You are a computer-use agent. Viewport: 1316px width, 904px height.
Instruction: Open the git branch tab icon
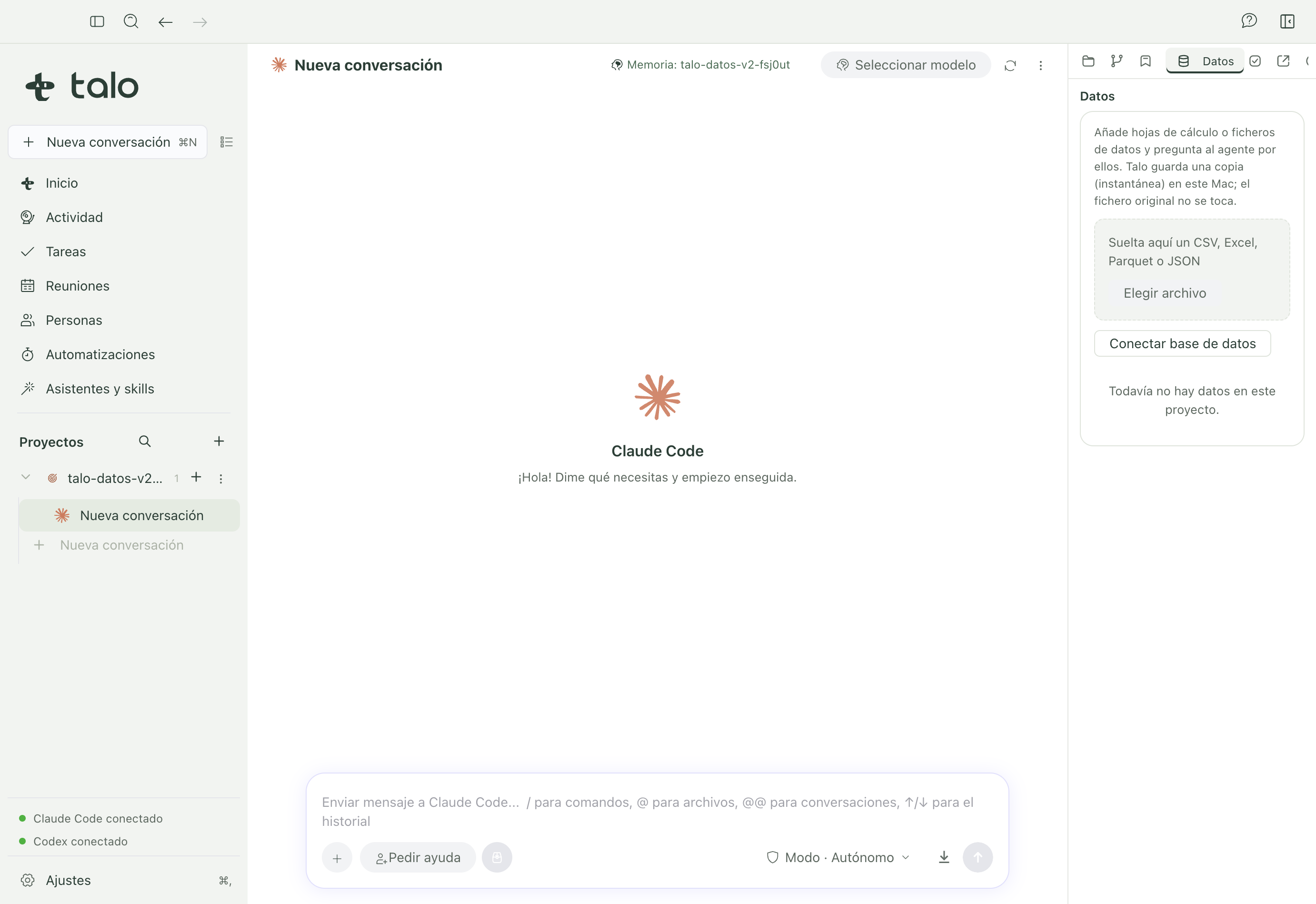1117,61
